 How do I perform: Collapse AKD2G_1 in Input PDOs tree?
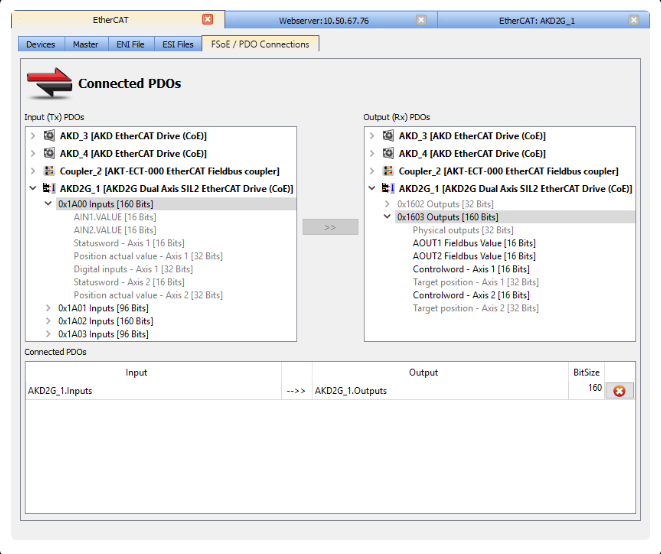[x=33, y=188]
